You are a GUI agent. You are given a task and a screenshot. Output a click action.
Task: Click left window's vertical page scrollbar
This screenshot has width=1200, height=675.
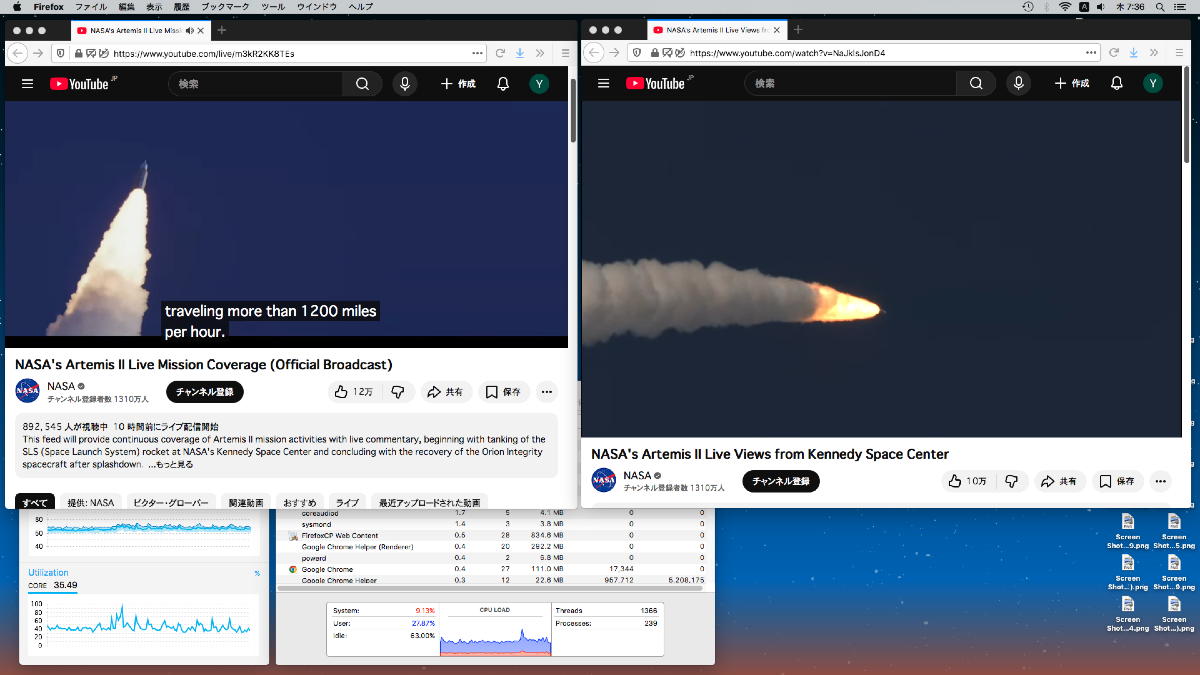(573, 110)
